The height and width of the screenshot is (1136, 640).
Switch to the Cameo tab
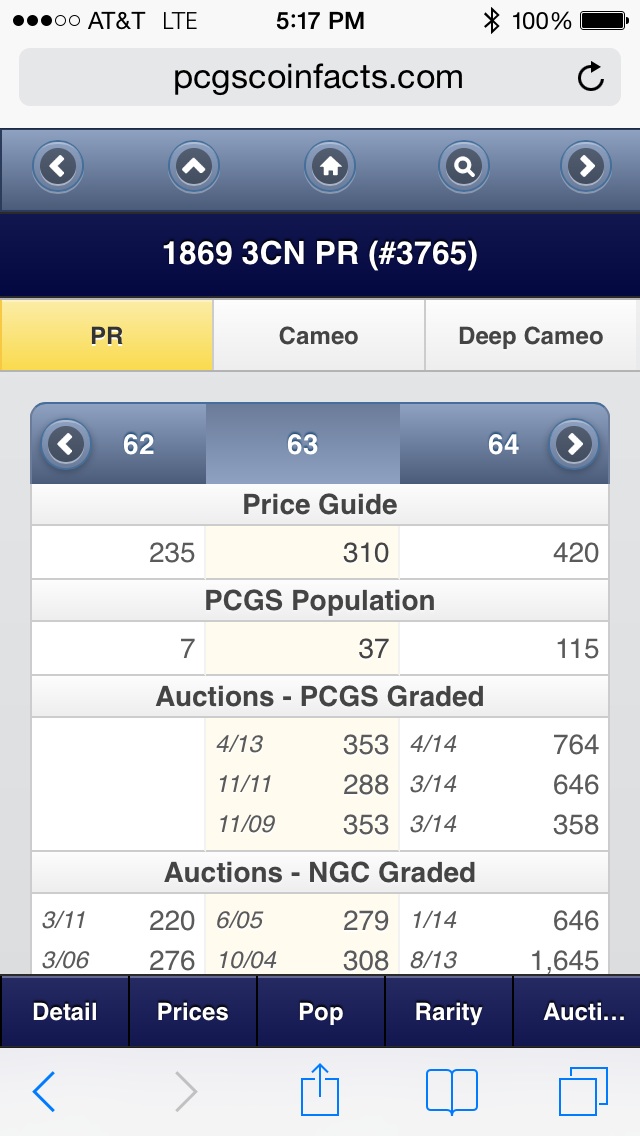pyautogui.click(x=319, y=335)
